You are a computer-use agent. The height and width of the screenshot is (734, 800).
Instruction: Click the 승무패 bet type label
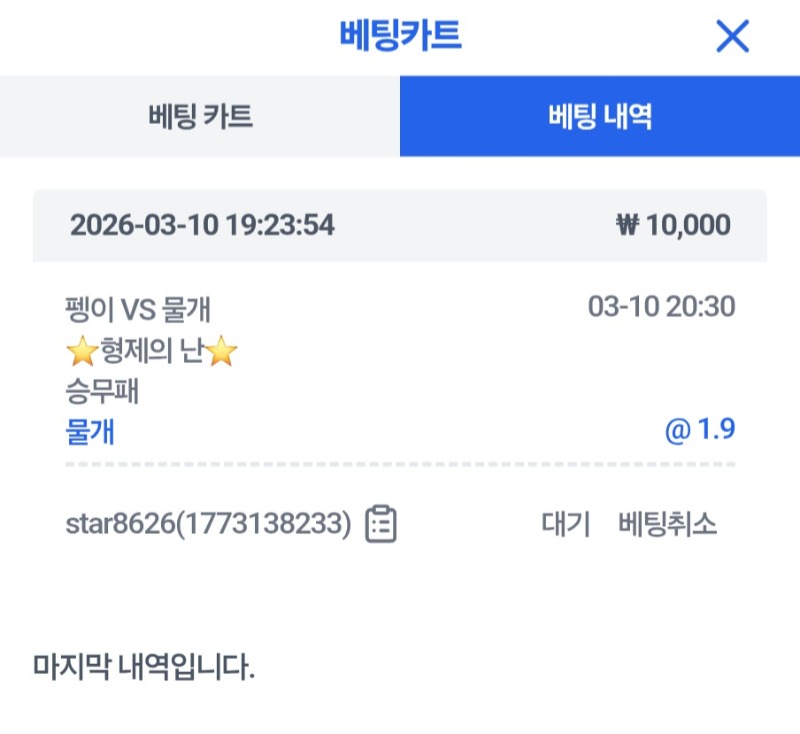[100, 391]
